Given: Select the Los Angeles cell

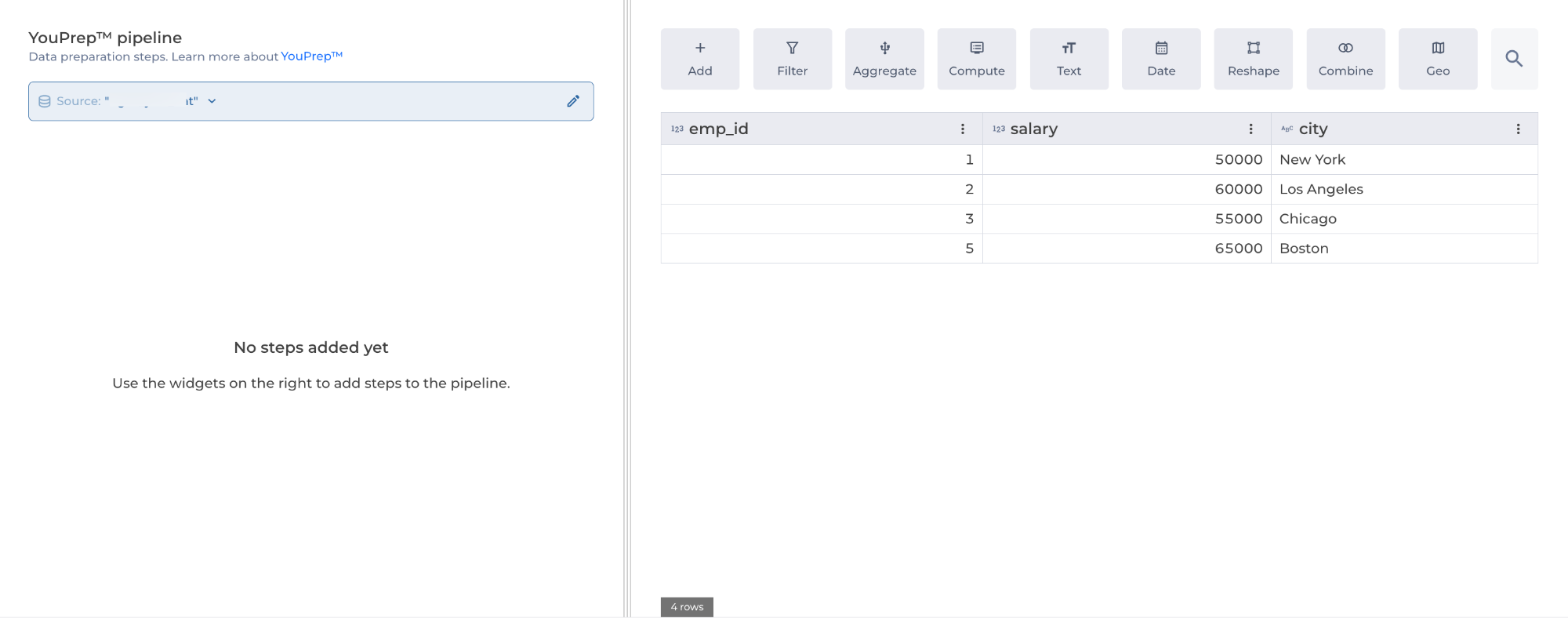Looking at the screenshot, I should pyautogui.click(x=1321, y=189).
